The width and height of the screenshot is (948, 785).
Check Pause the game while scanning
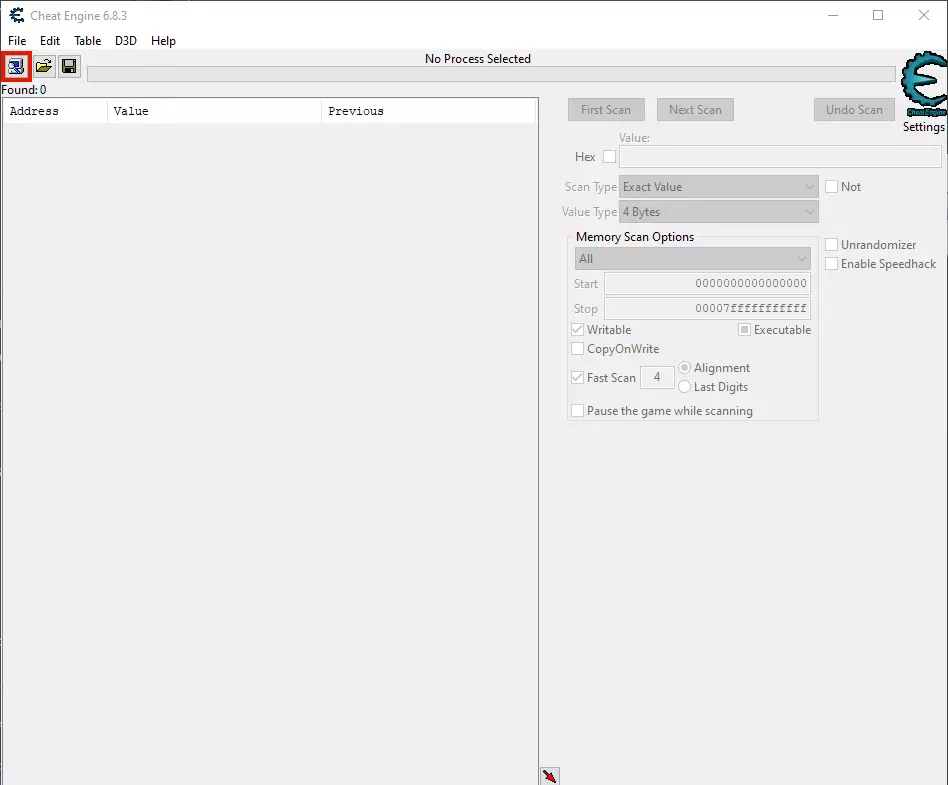pos(577,411)
